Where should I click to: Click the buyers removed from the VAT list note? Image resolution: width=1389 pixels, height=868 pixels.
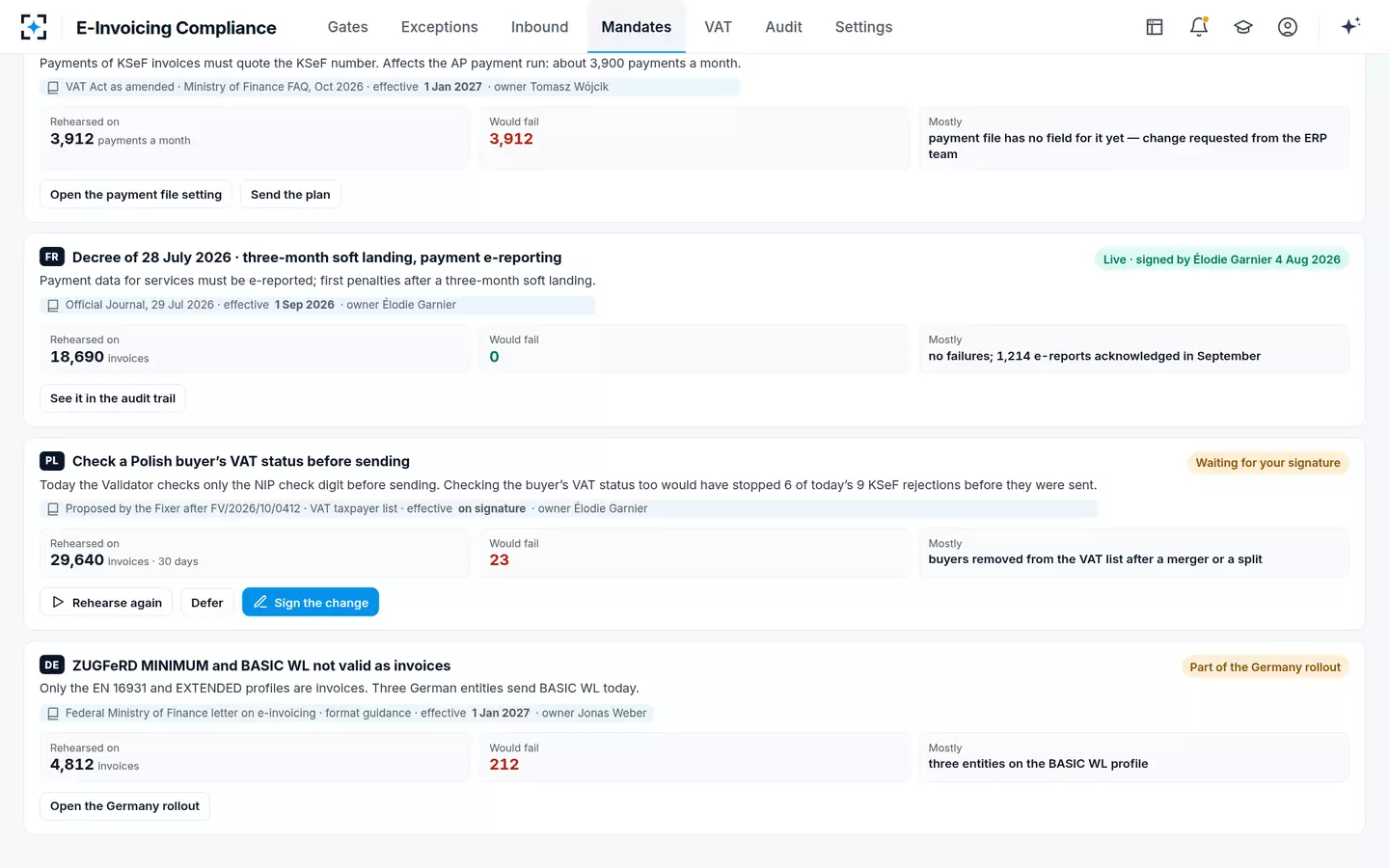1095,559
